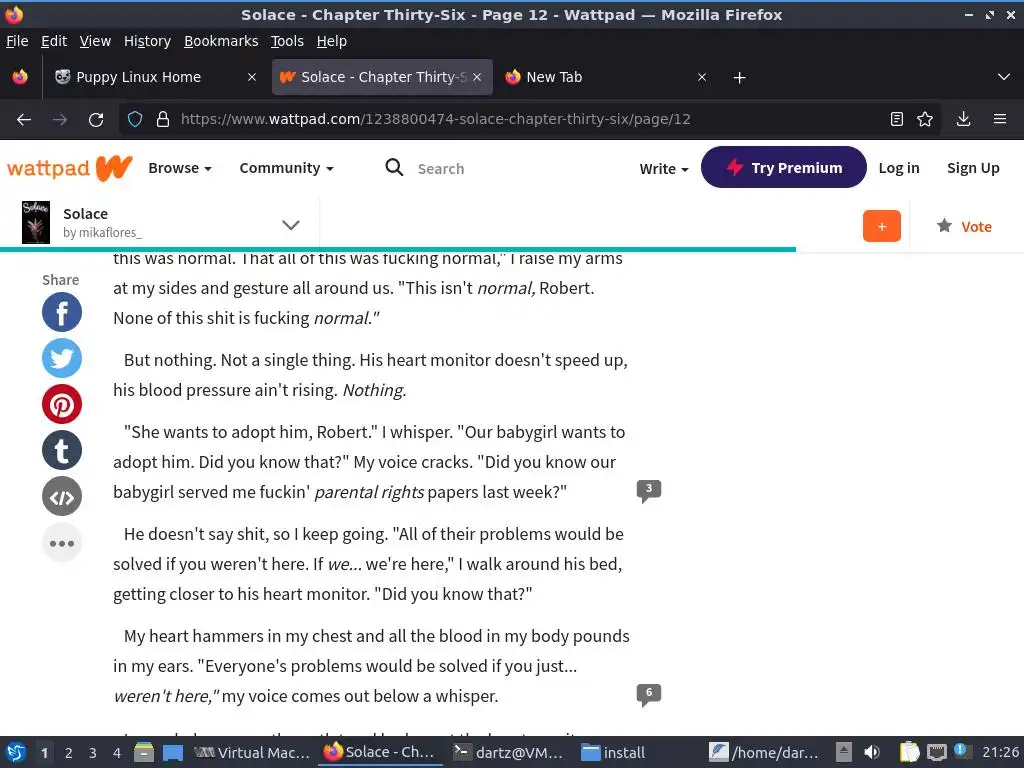Viewport: 1024px width, 768px height.
Task: Open the File menu
Action: pyautogui.click(x=17, y=41)
